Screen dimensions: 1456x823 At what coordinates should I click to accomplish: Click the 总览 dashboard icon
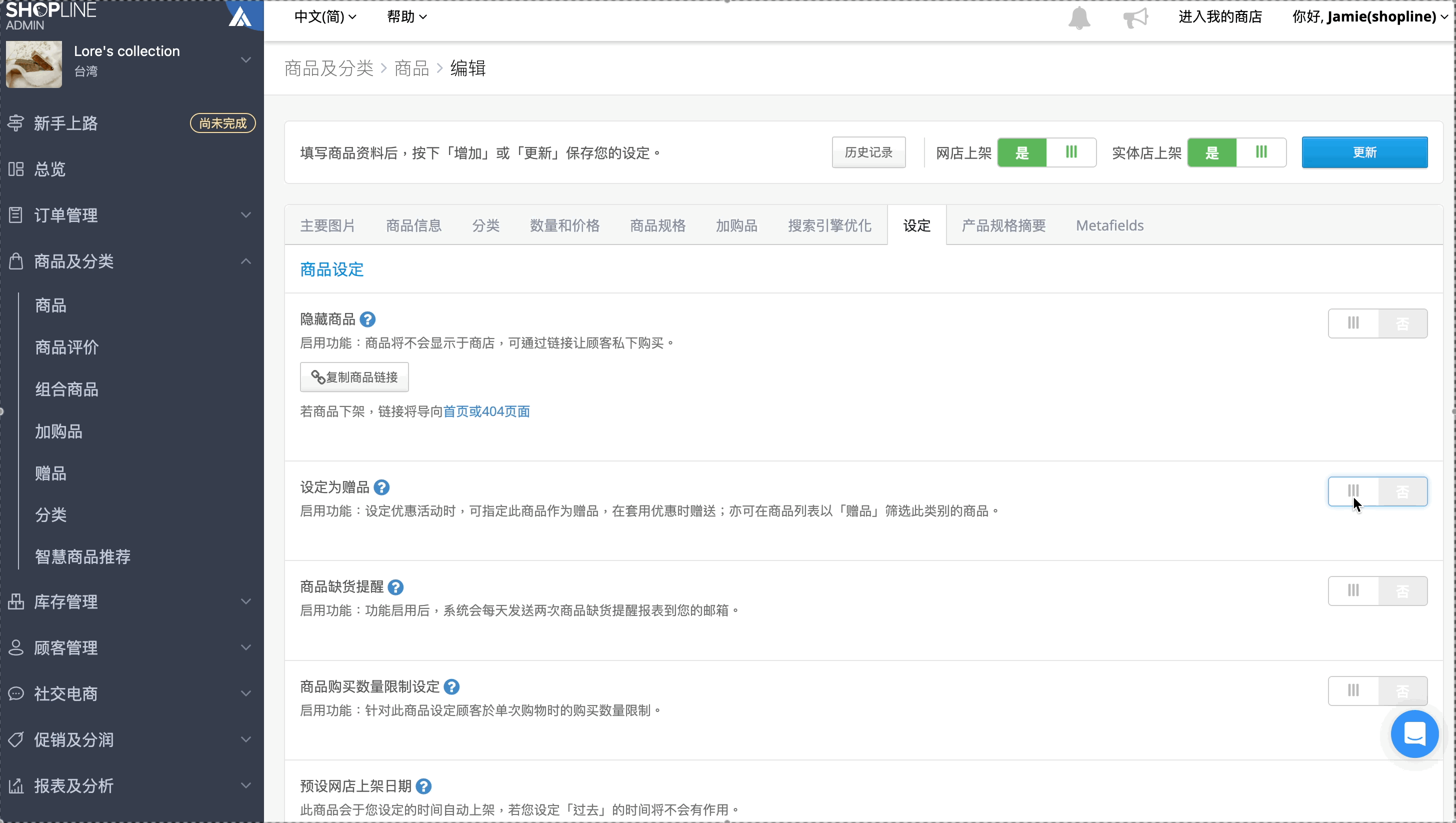(16, 169)
